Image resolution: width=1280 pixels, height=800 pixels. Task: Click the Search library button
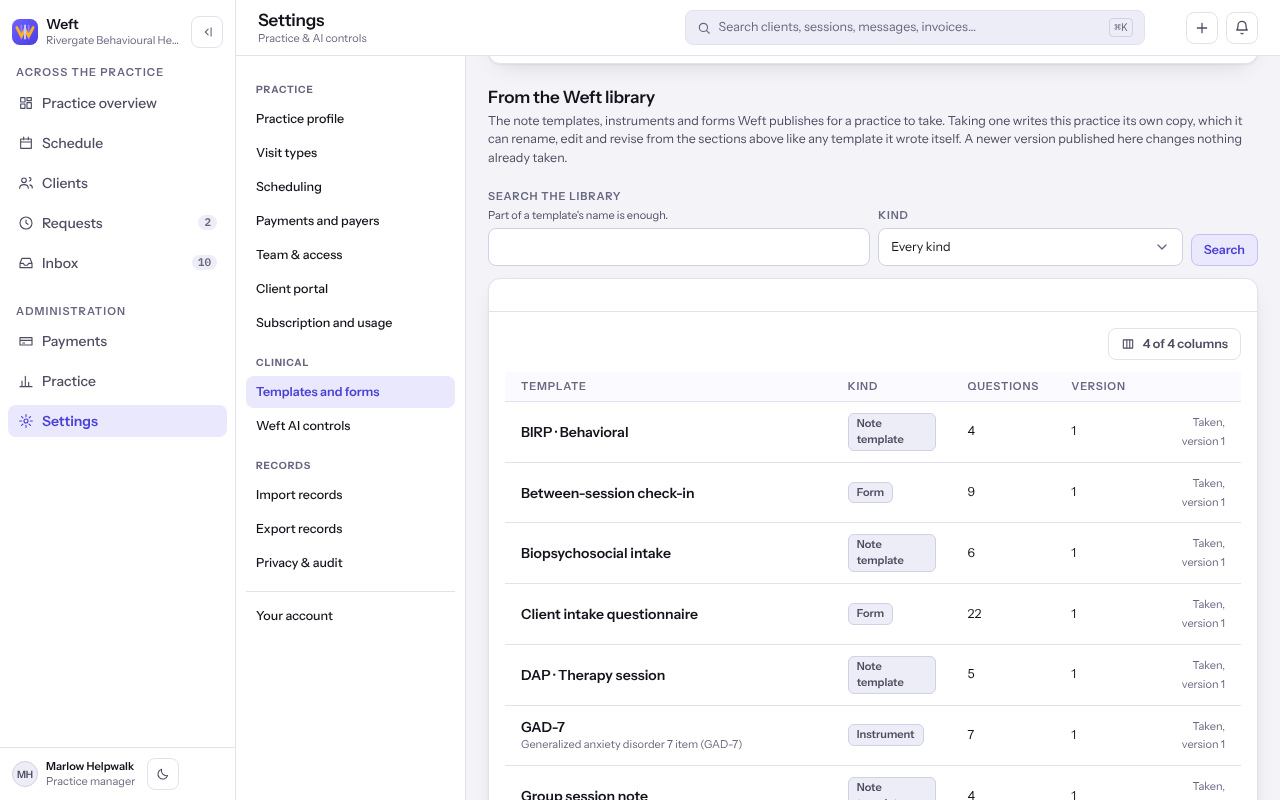(1224, 250)
